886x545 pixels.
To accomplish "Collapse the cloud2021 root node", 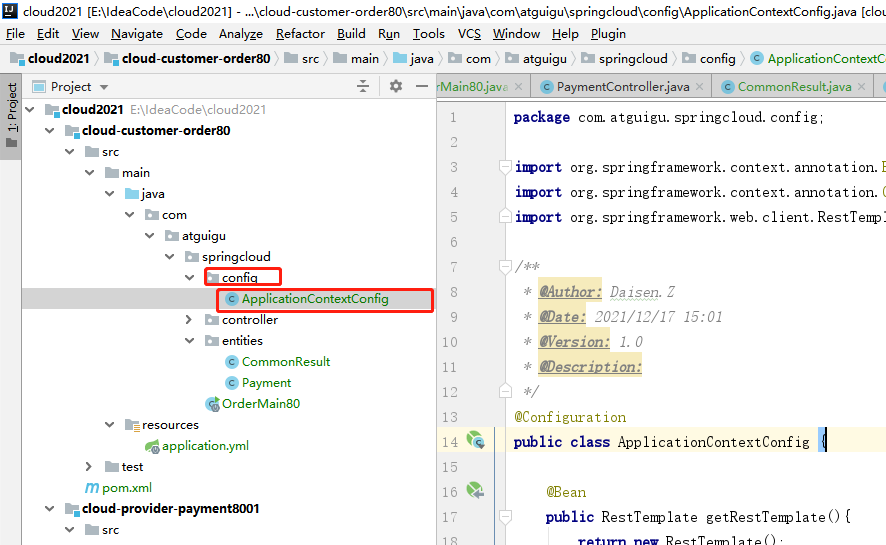I will 30,110.
